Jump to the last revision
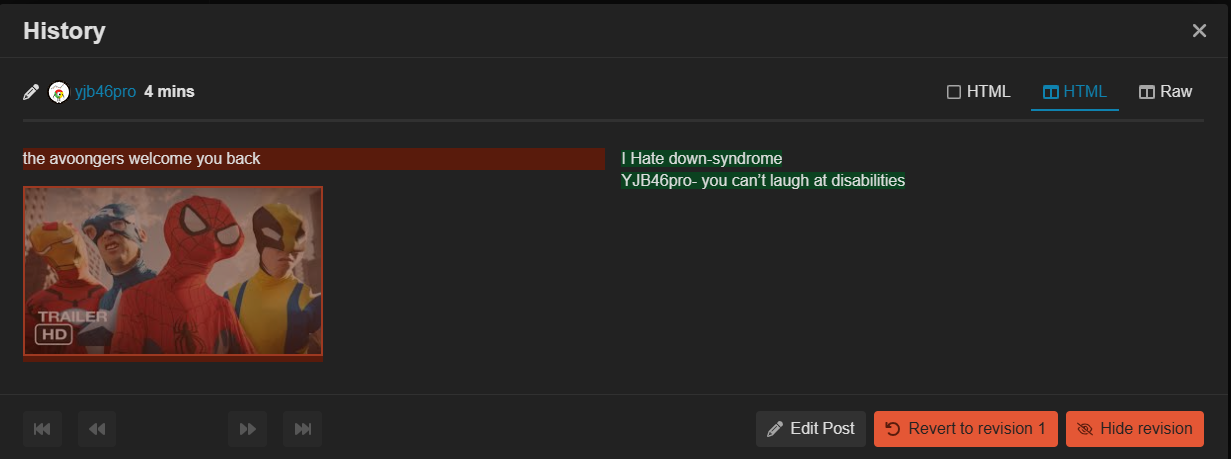This screenshot has width=1231, height=459. [302, 429]
